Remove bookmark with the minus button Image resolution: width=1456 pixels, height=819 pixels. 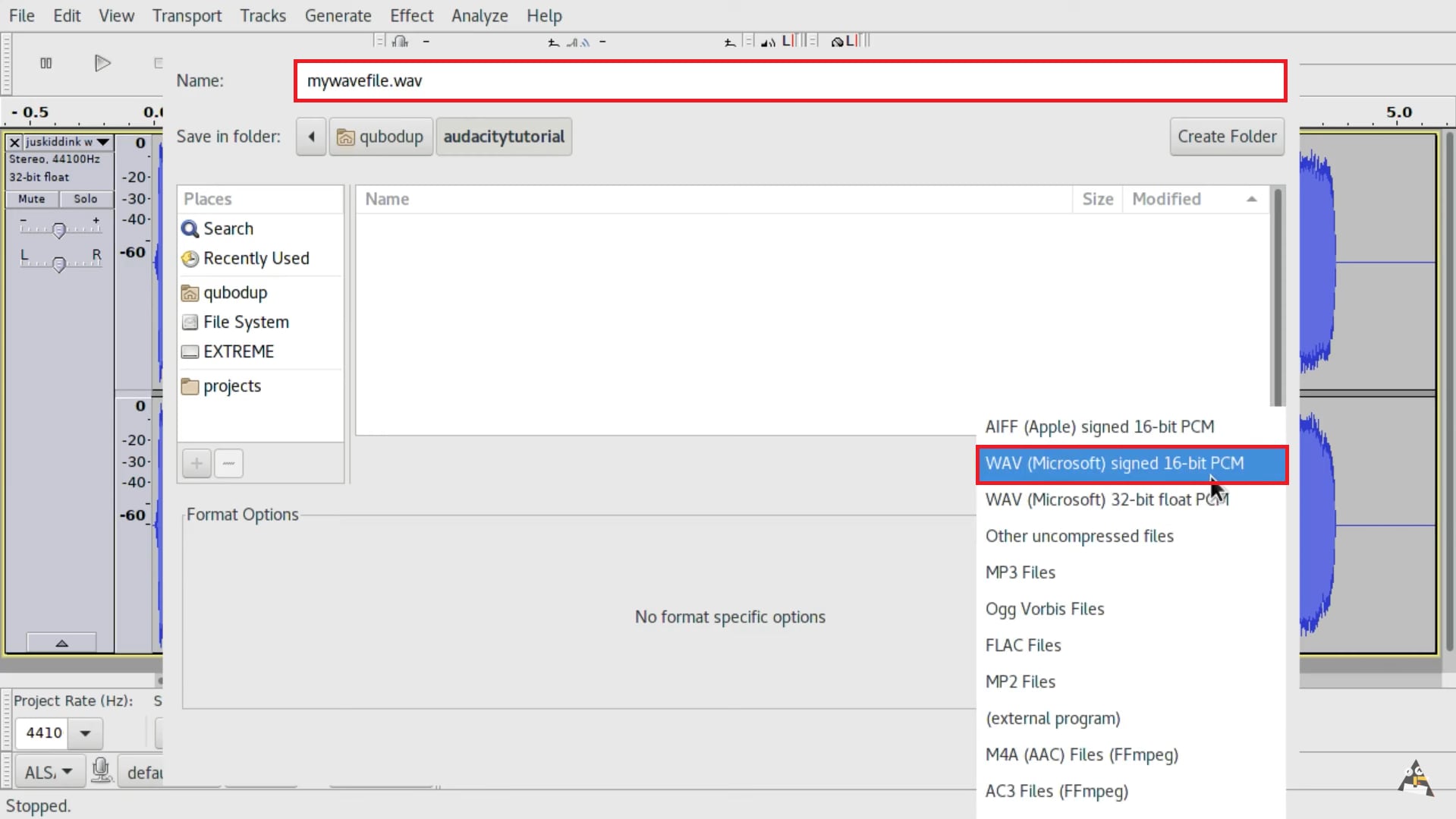(x=228, y=463)
